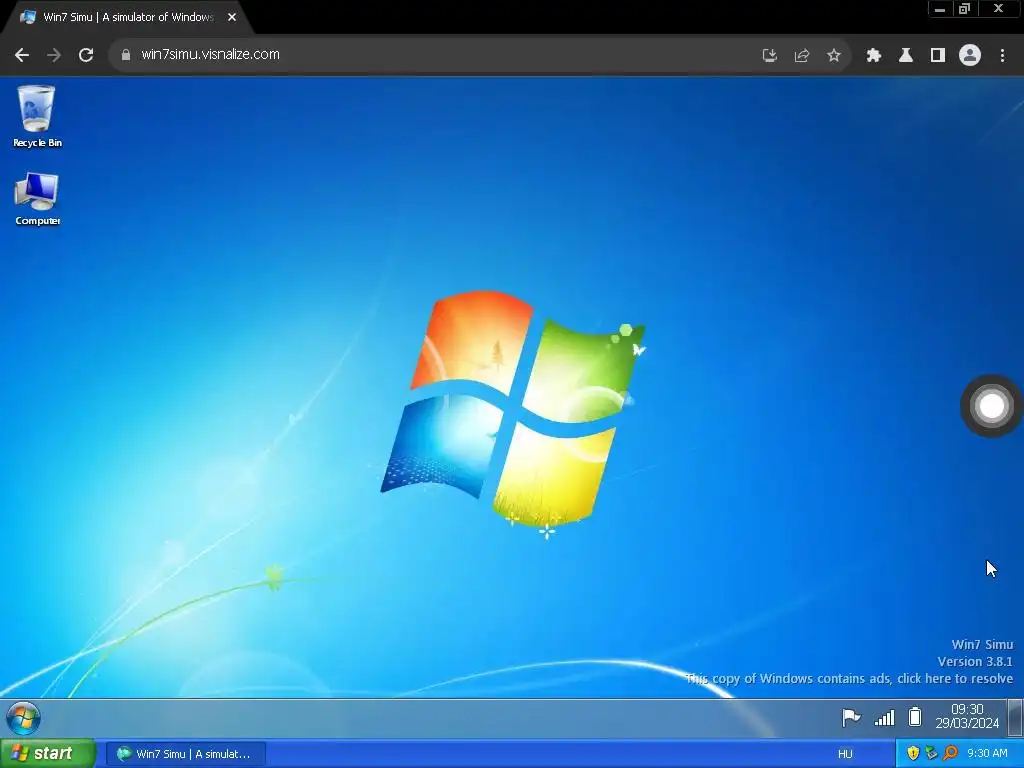
Task: Click the install app icon in address bar
Action: (x=770, y=56)
